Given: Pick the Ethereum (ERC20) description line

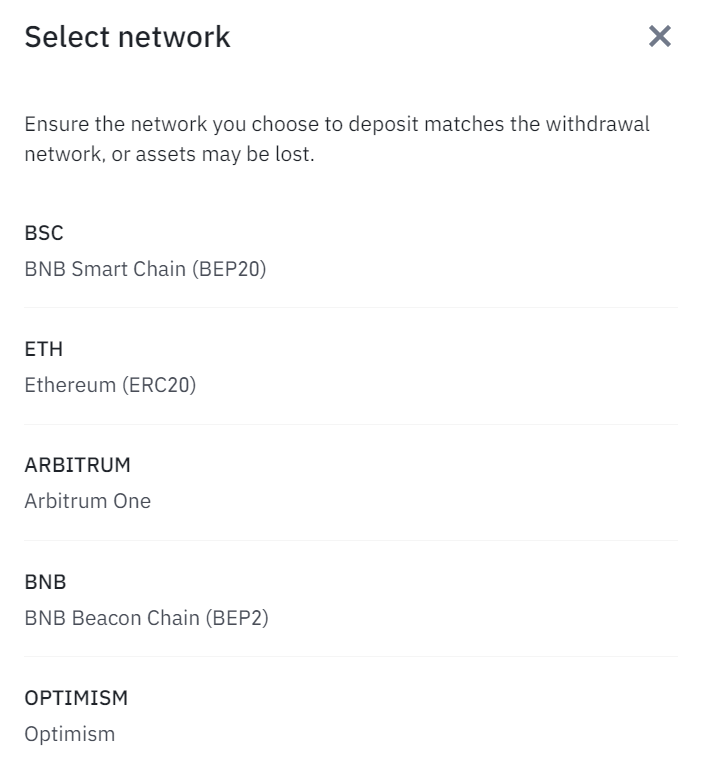Looking at the screenshot, I should (x=110, y=385).
